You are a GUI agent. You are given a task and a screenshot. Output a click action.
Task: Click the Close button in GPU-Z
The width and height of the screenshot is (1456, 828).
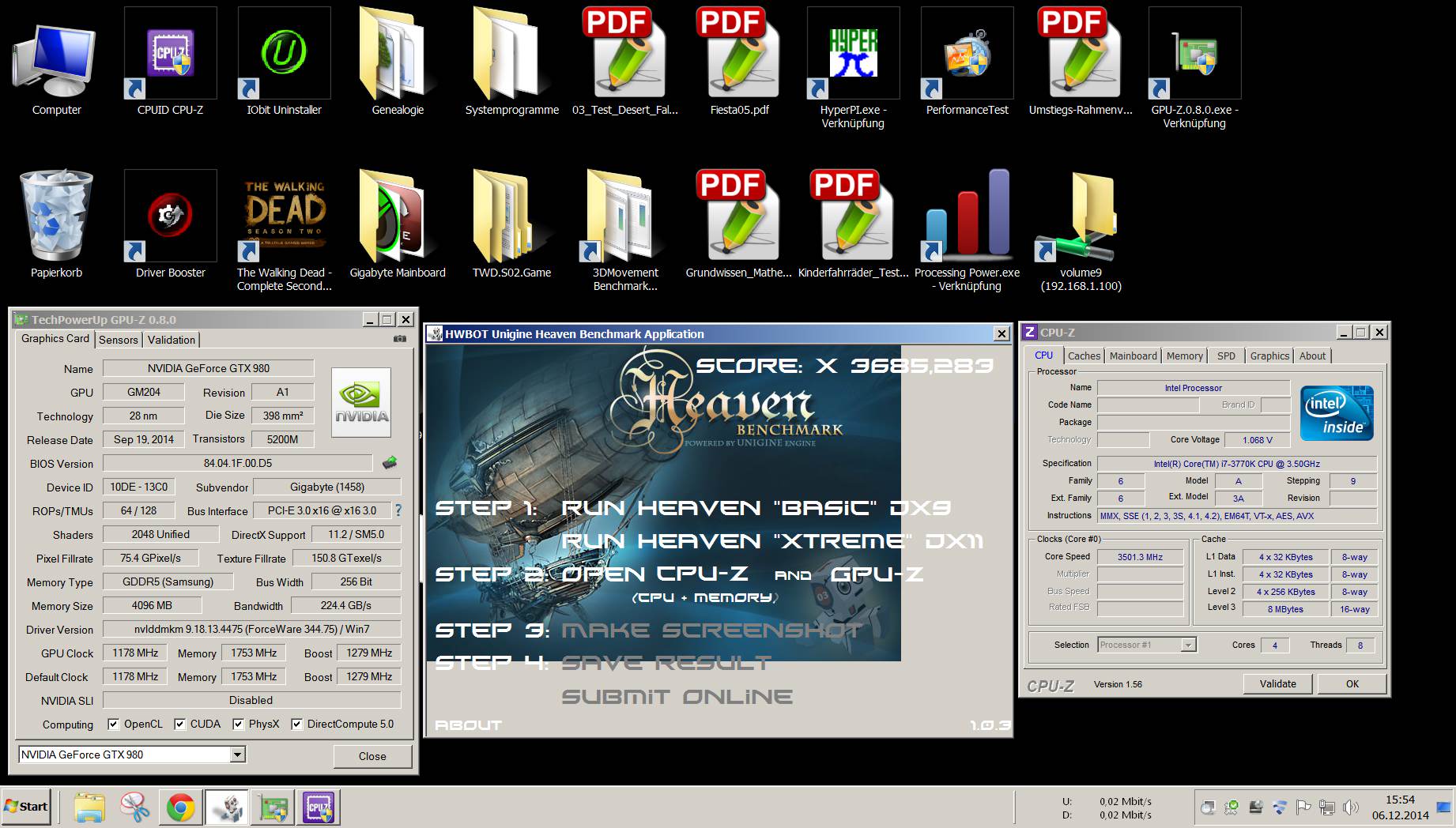click(x=372, y=756)
